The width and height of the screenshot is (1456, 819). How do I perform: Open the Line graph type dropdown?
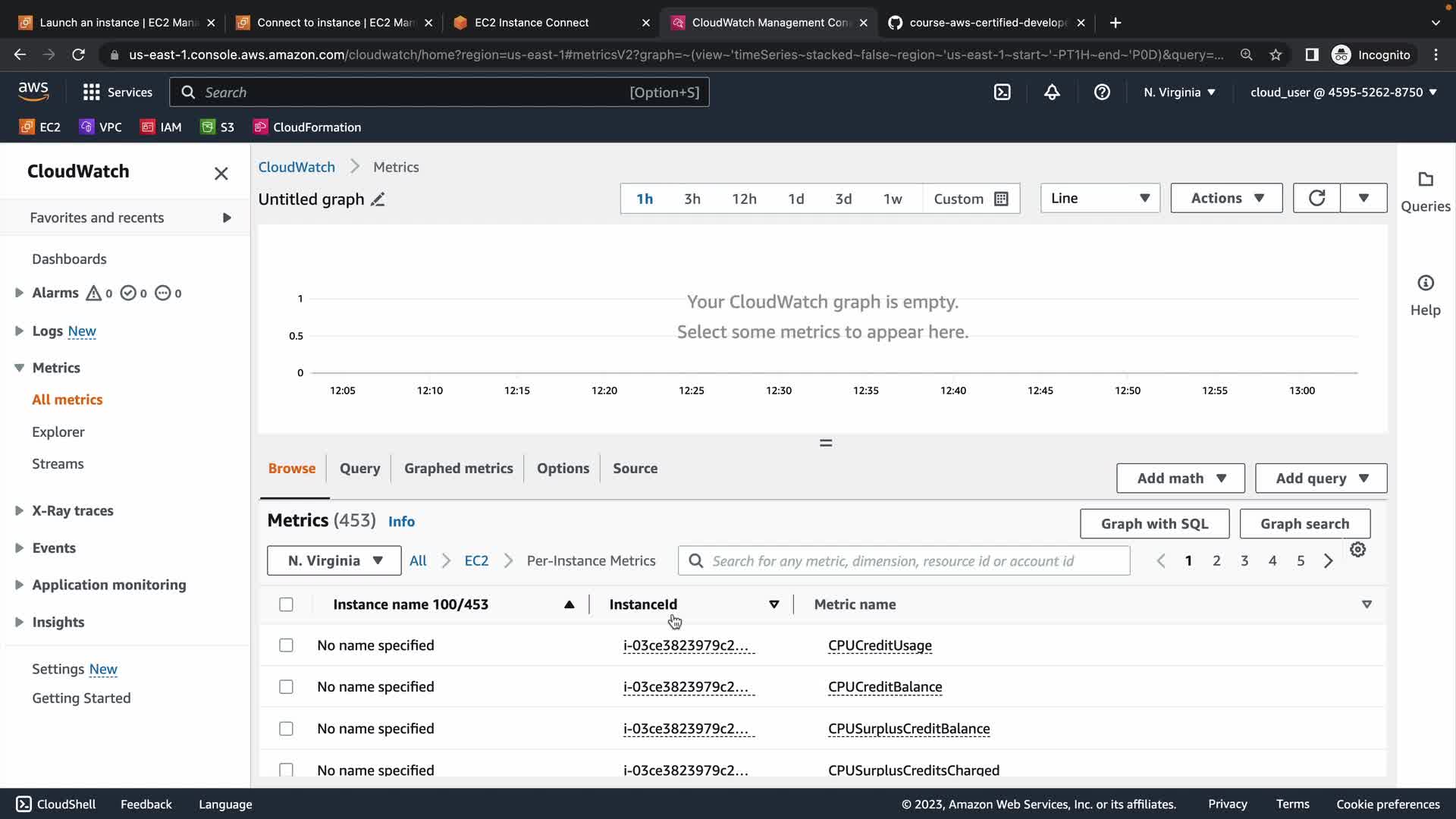[1100, 198]
